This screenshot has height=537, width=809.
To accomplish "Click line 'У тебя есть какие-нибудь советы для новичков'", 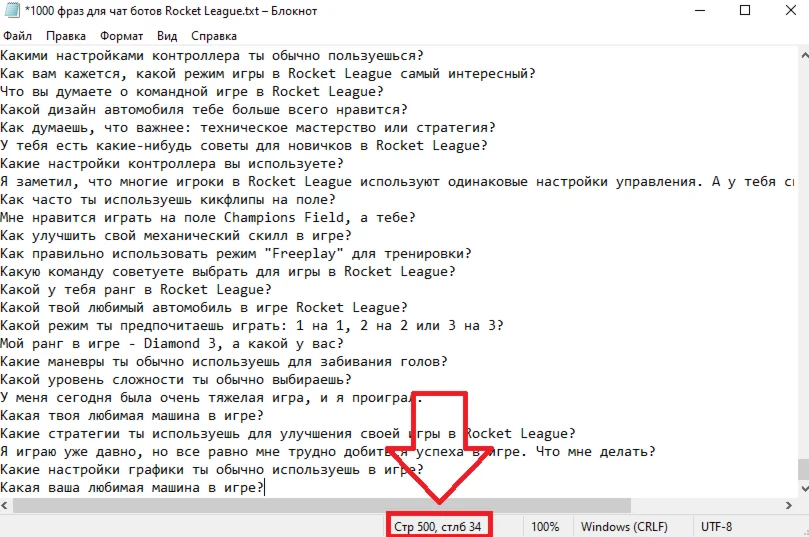I will point(244,146).
